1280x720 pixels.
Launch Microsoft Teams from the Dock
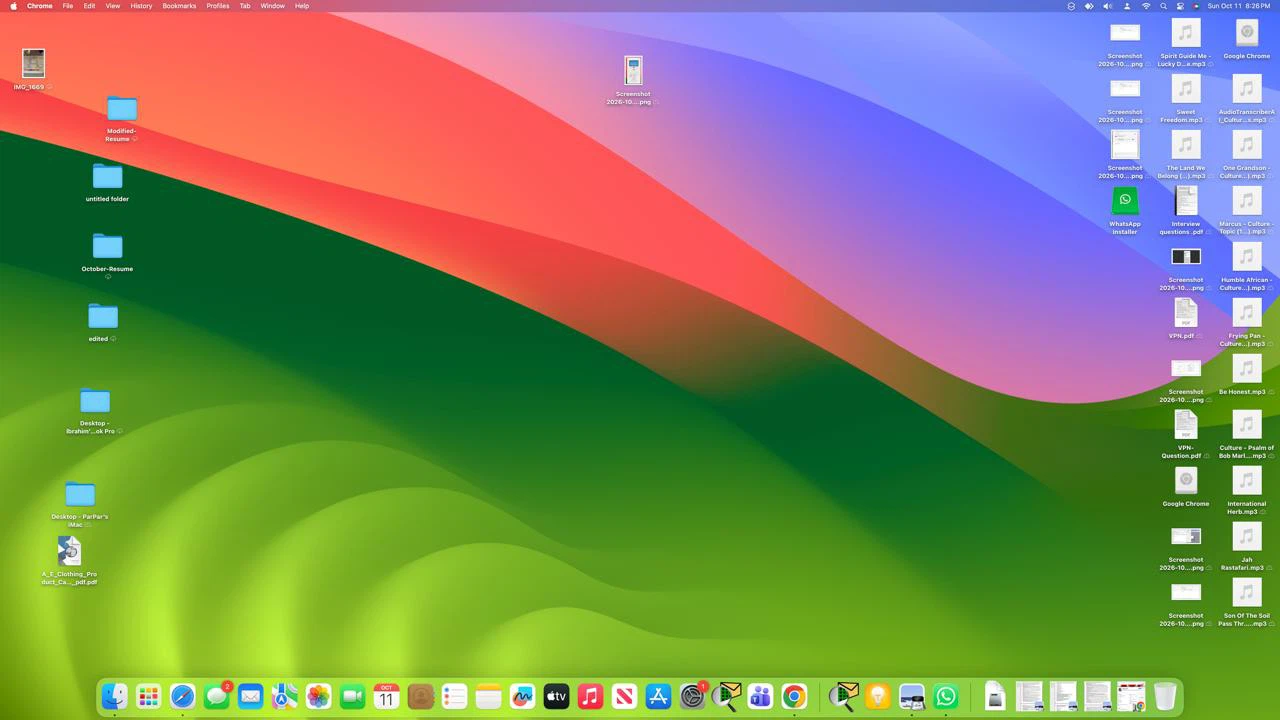(x=761, y=696)
